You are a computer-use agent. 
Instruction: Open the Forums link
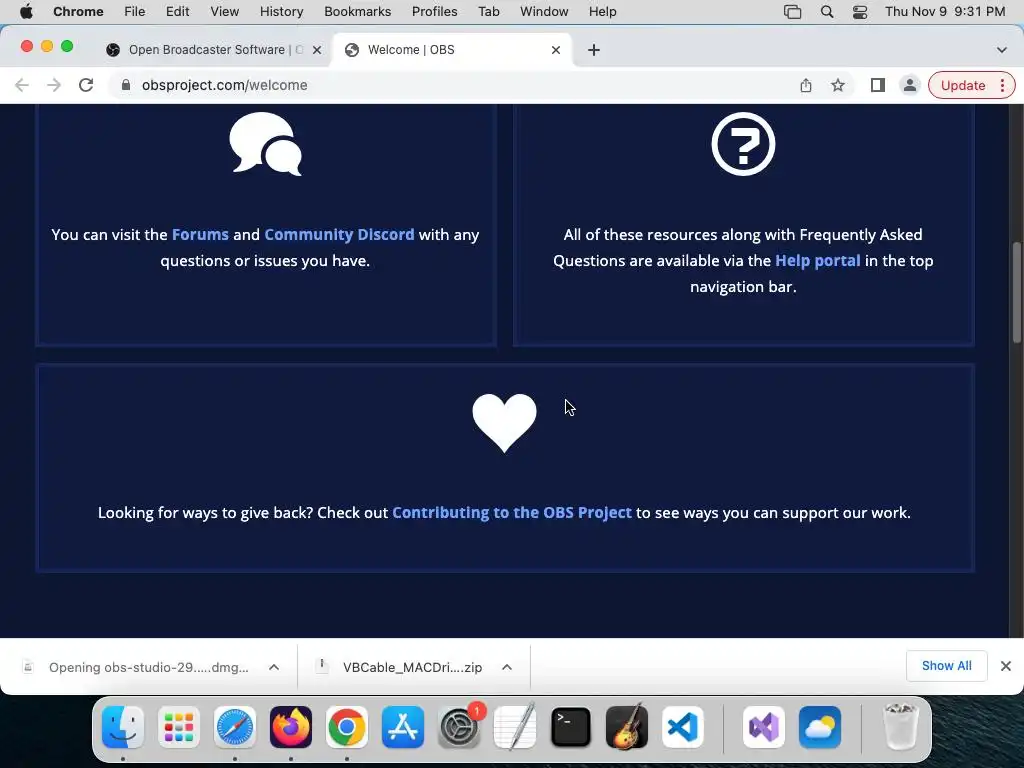coord(200,234)
